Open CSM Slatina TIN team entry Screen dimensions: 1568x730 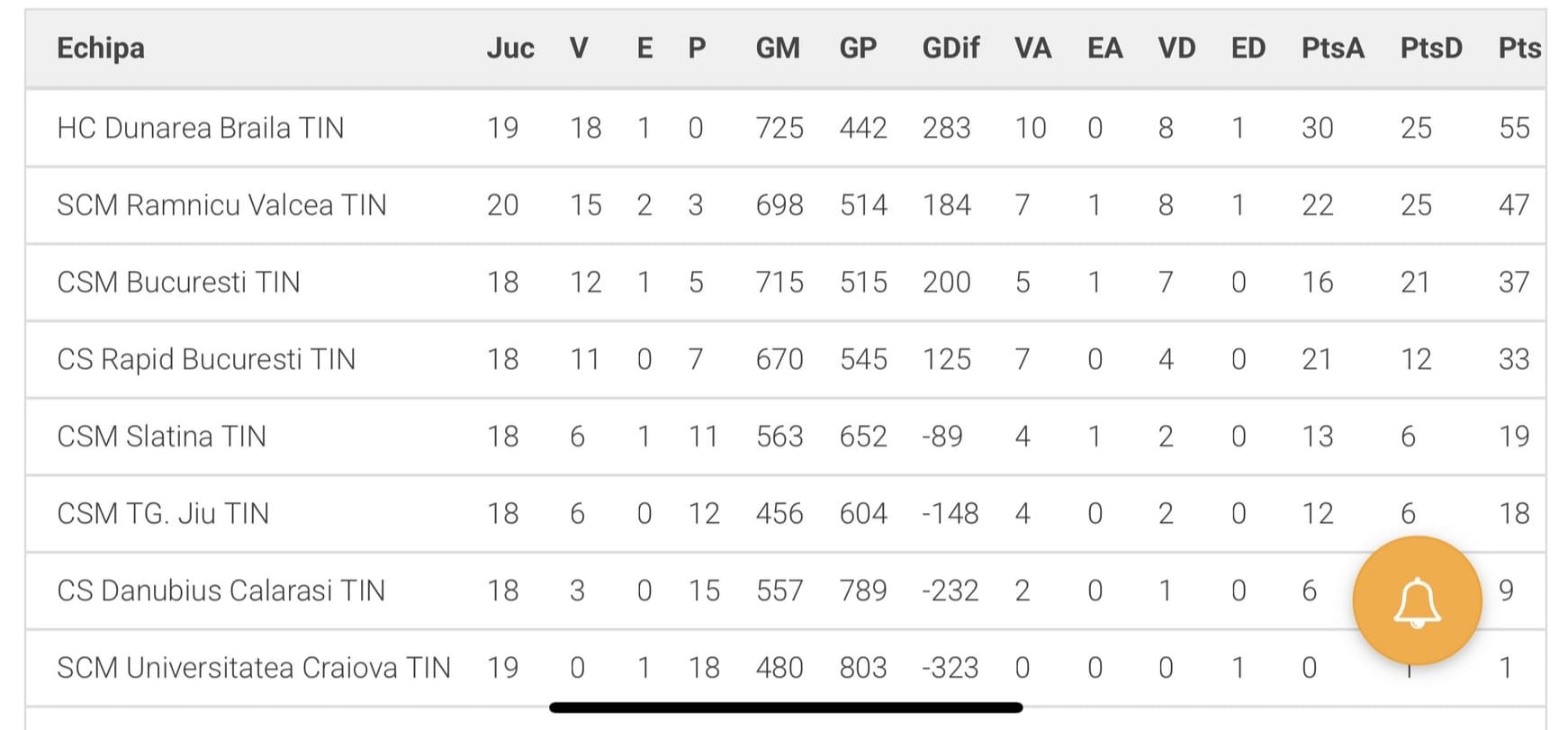[x=161, y=437]
